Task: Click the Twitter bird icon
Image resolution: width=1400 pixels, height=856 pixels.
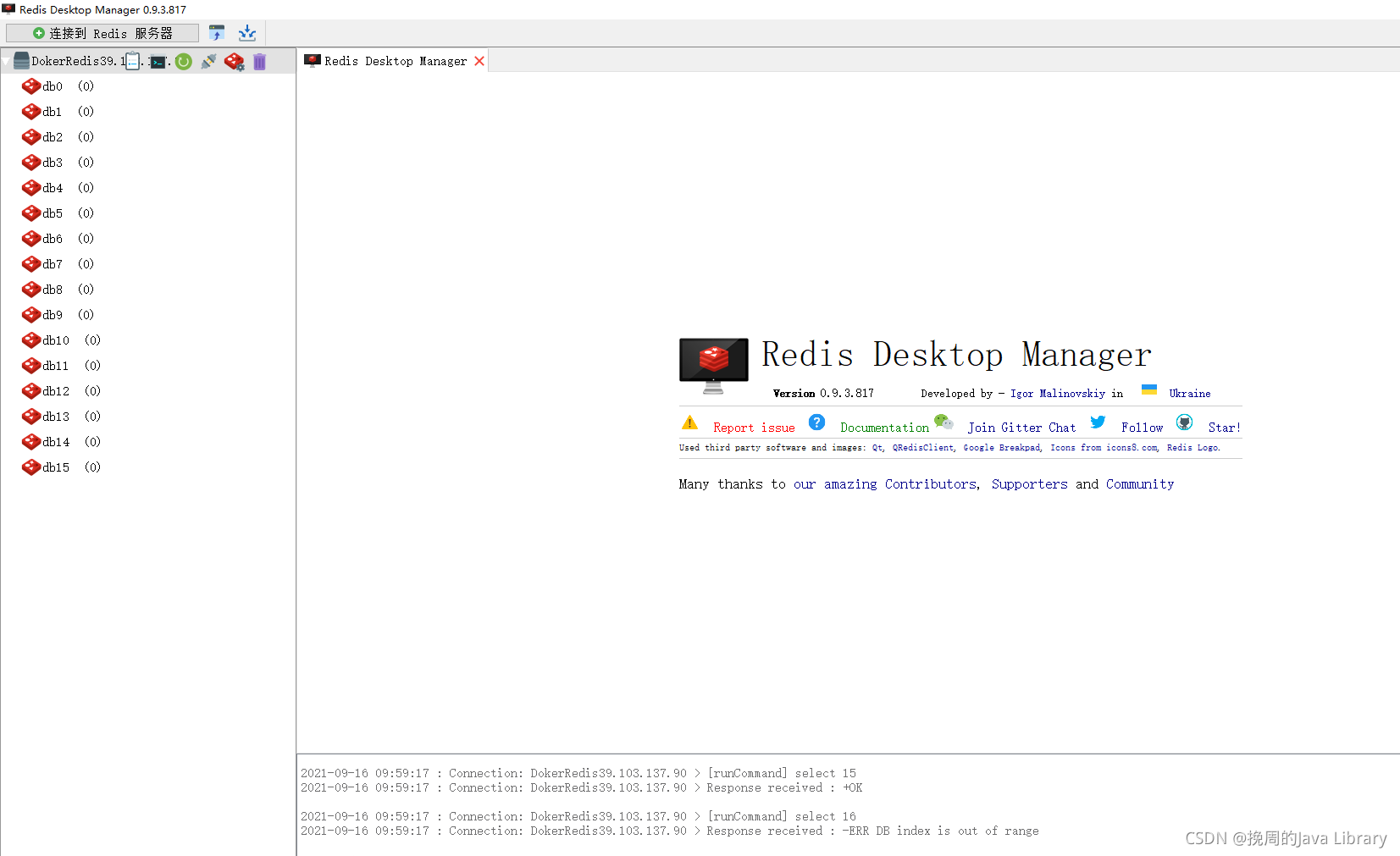Action: pos(1098,422)
